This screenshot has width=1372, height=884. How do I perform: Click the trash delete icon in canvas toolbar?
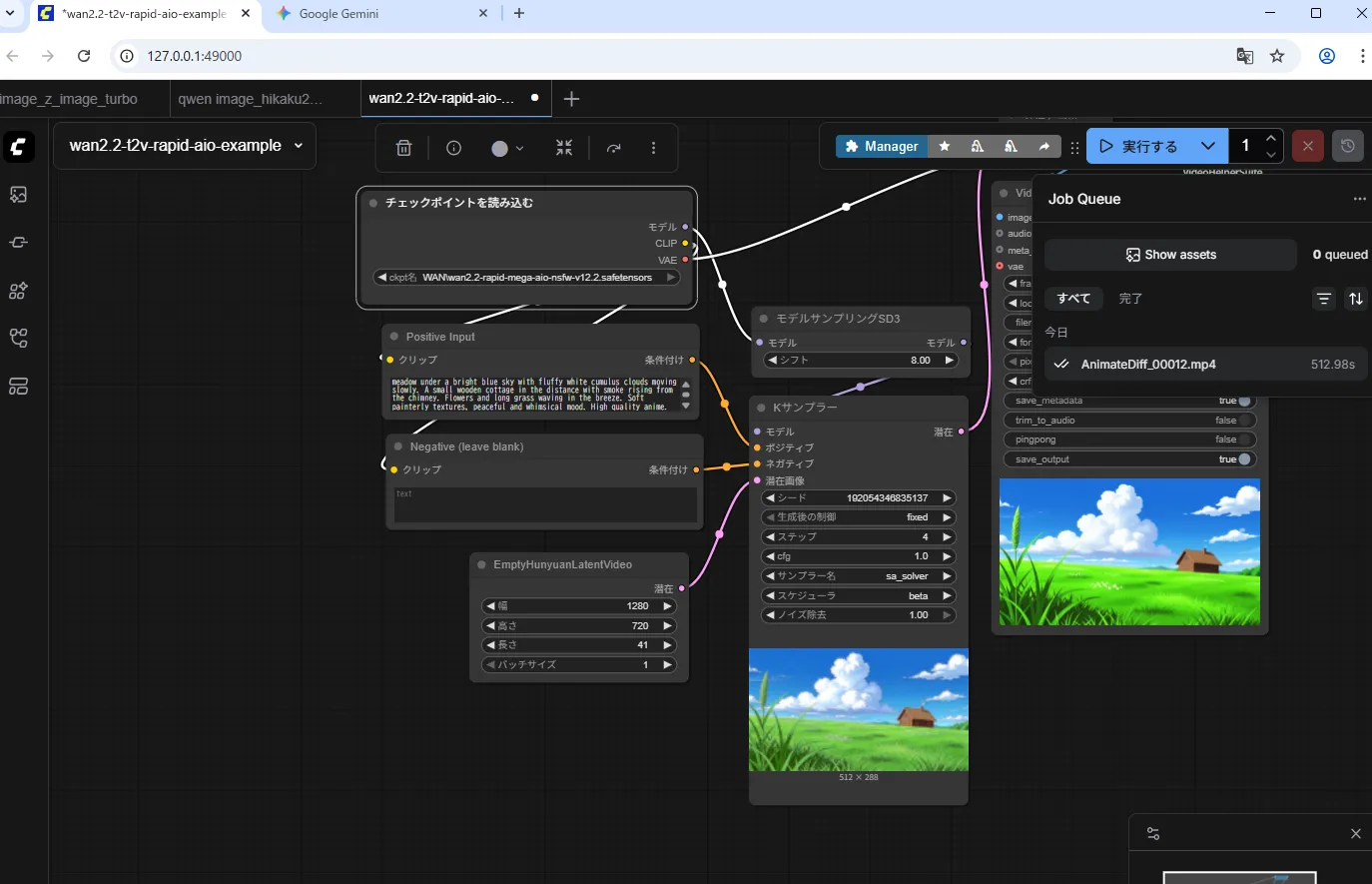pyautogui.click(x=403, y=148)
